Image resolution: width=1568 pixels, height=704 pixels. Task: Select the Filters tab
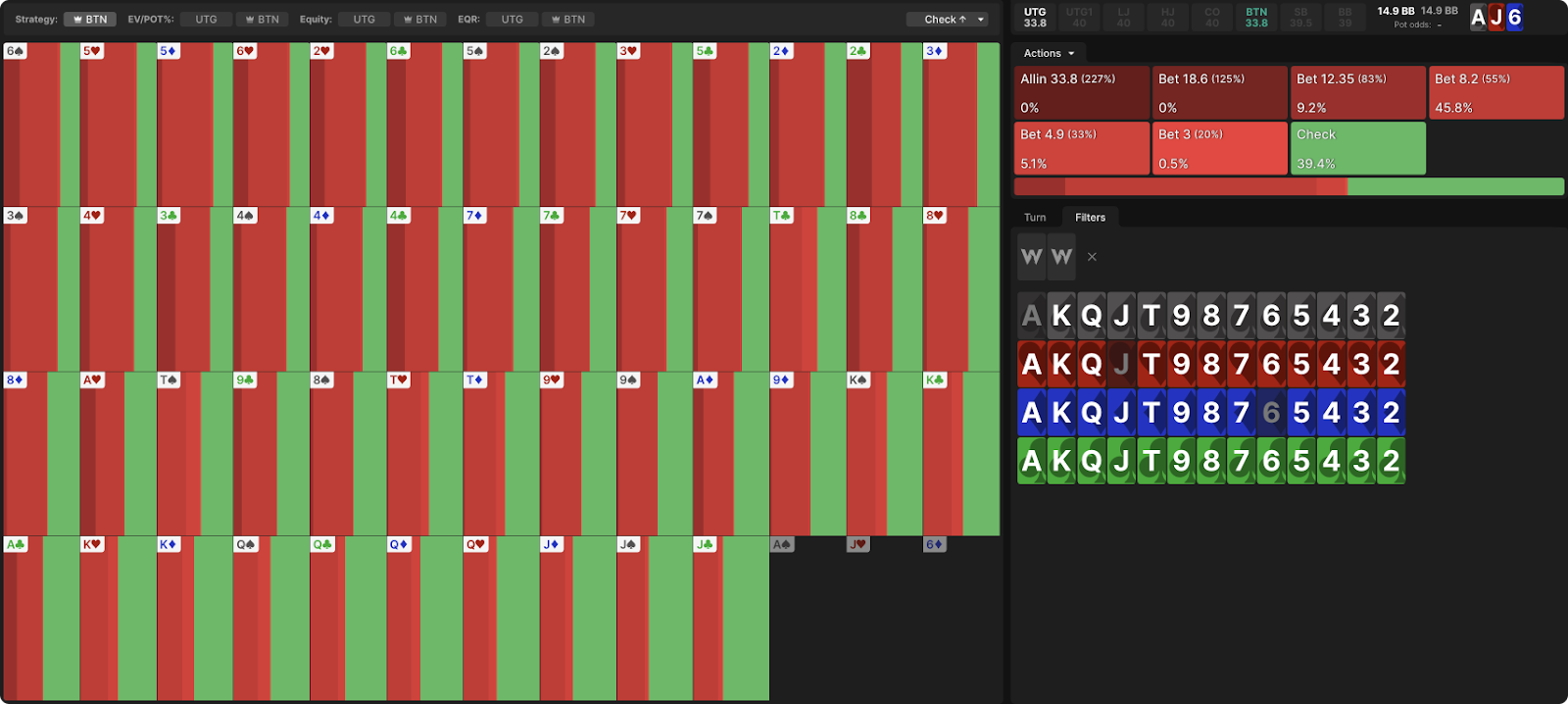pyautogui.click(x=1090, y=218)
